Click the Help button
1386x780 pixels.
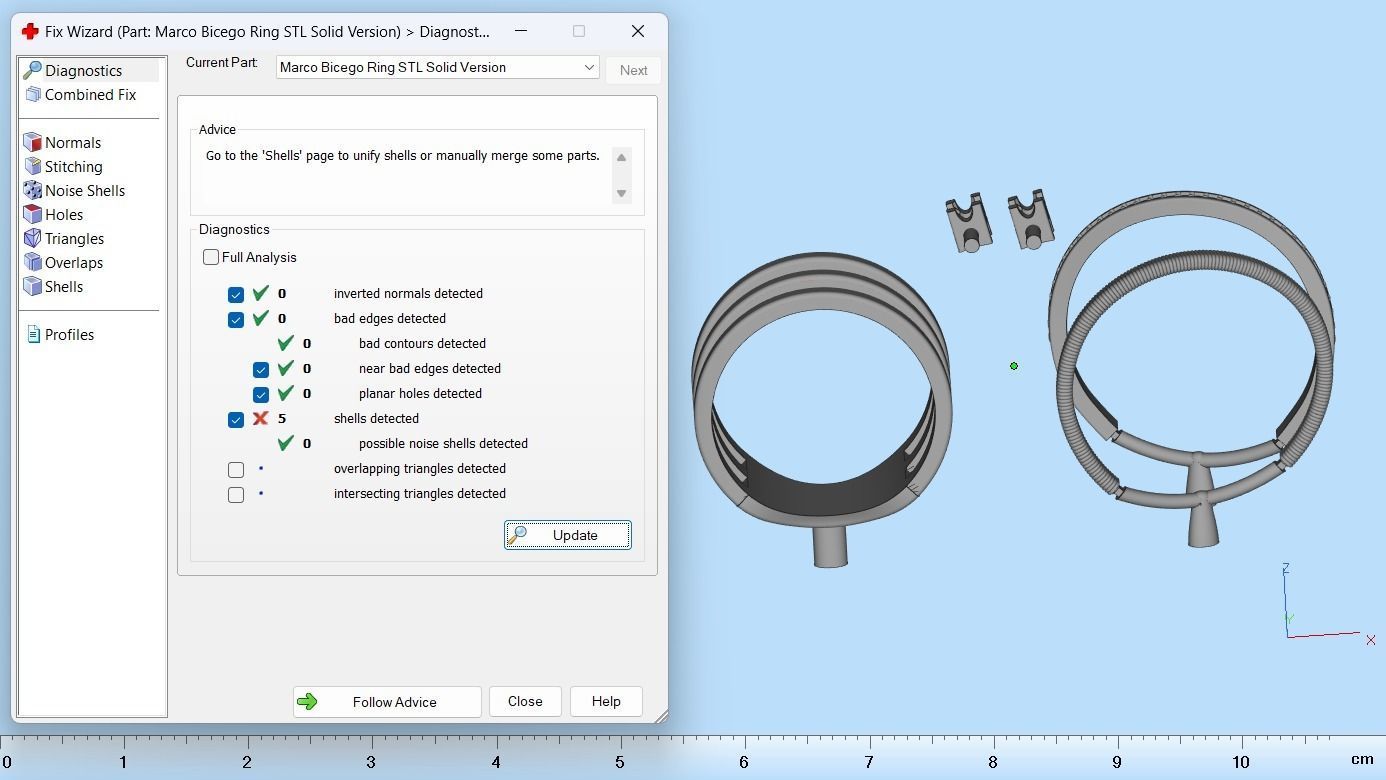[x=606, y=702]
